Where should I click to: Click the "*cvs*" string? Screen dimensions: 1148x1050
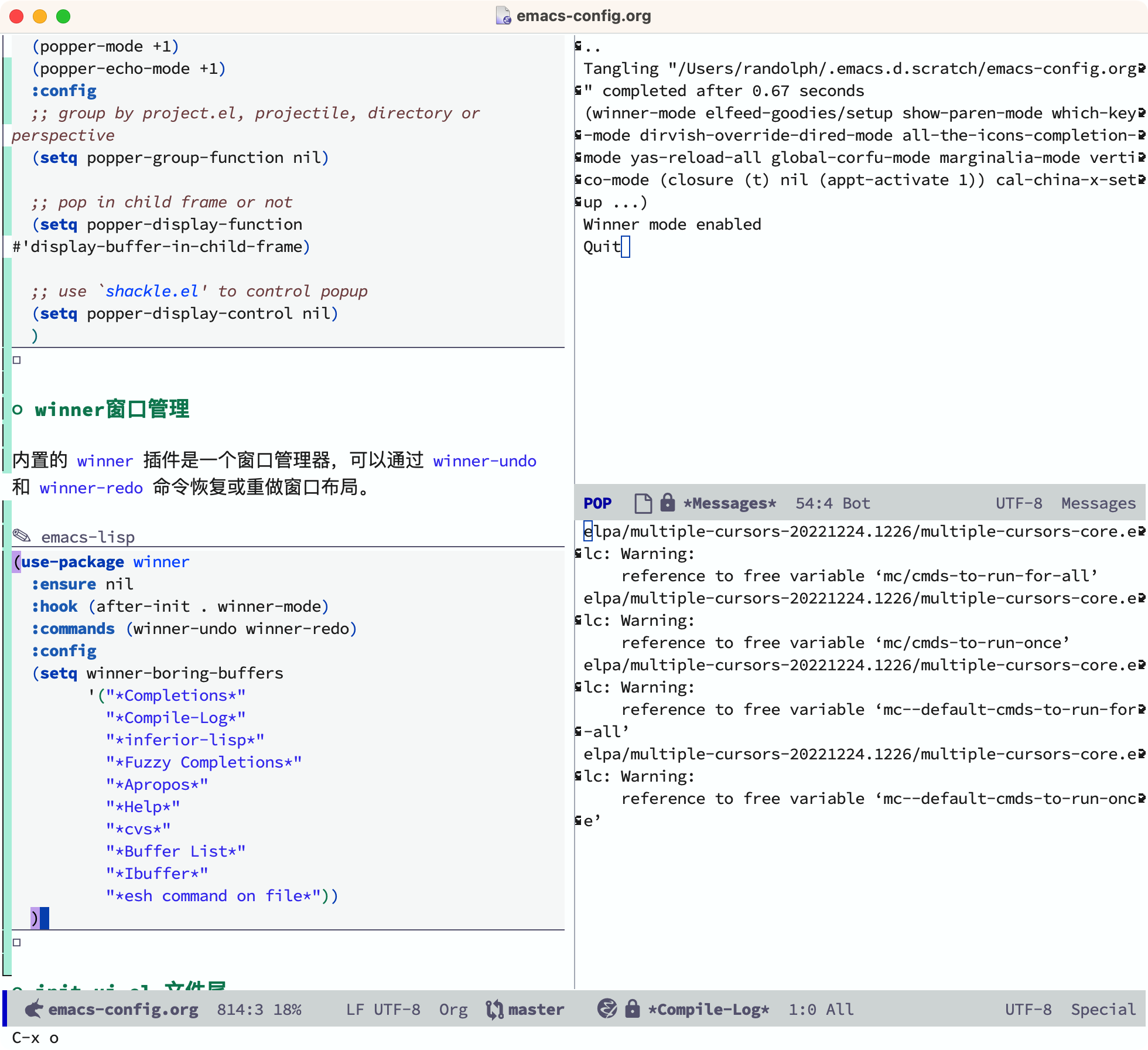[x=138, y=829]
